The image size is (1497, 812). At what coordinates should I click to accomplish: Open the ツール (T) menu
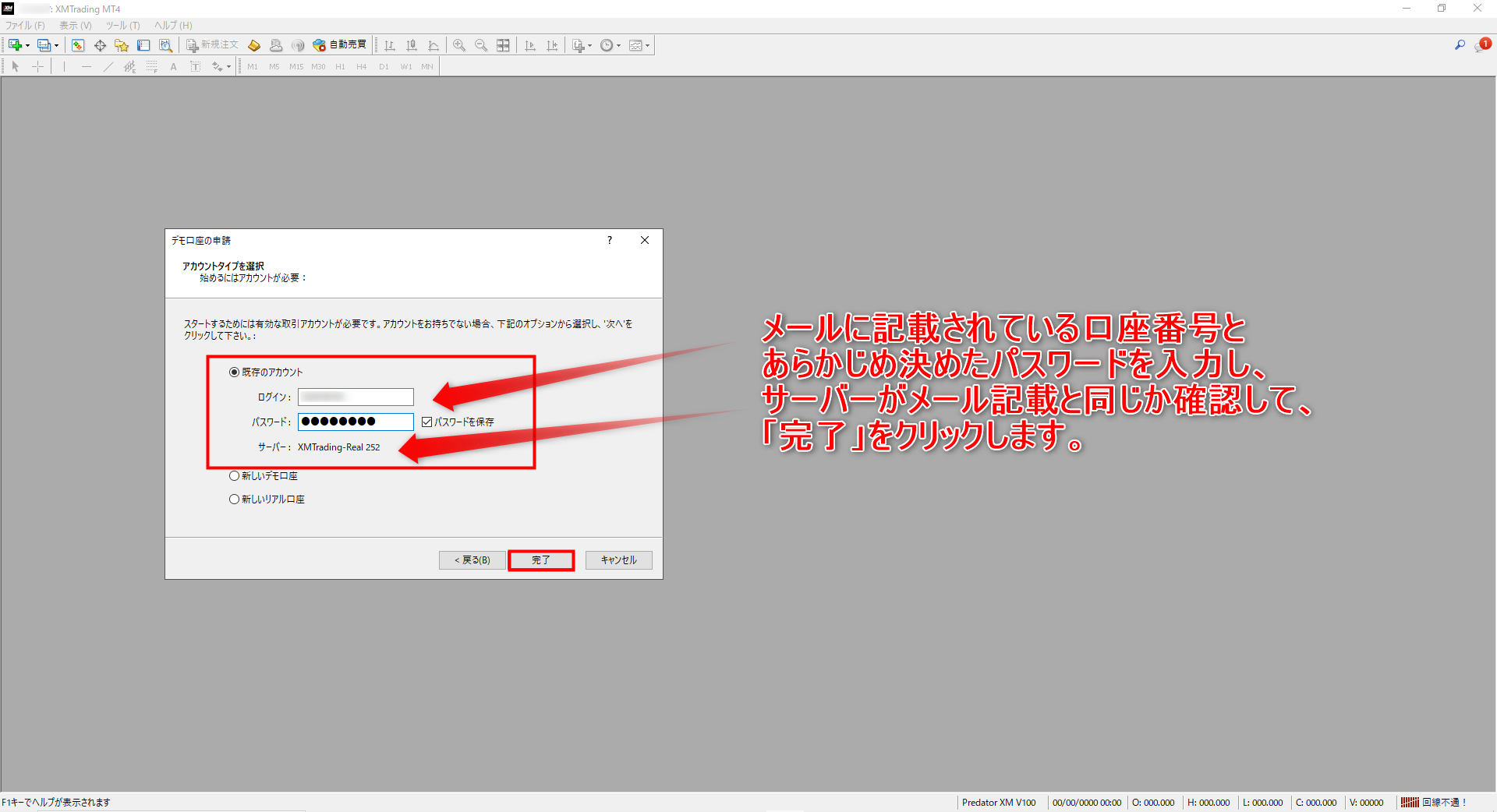coord(122,26)
